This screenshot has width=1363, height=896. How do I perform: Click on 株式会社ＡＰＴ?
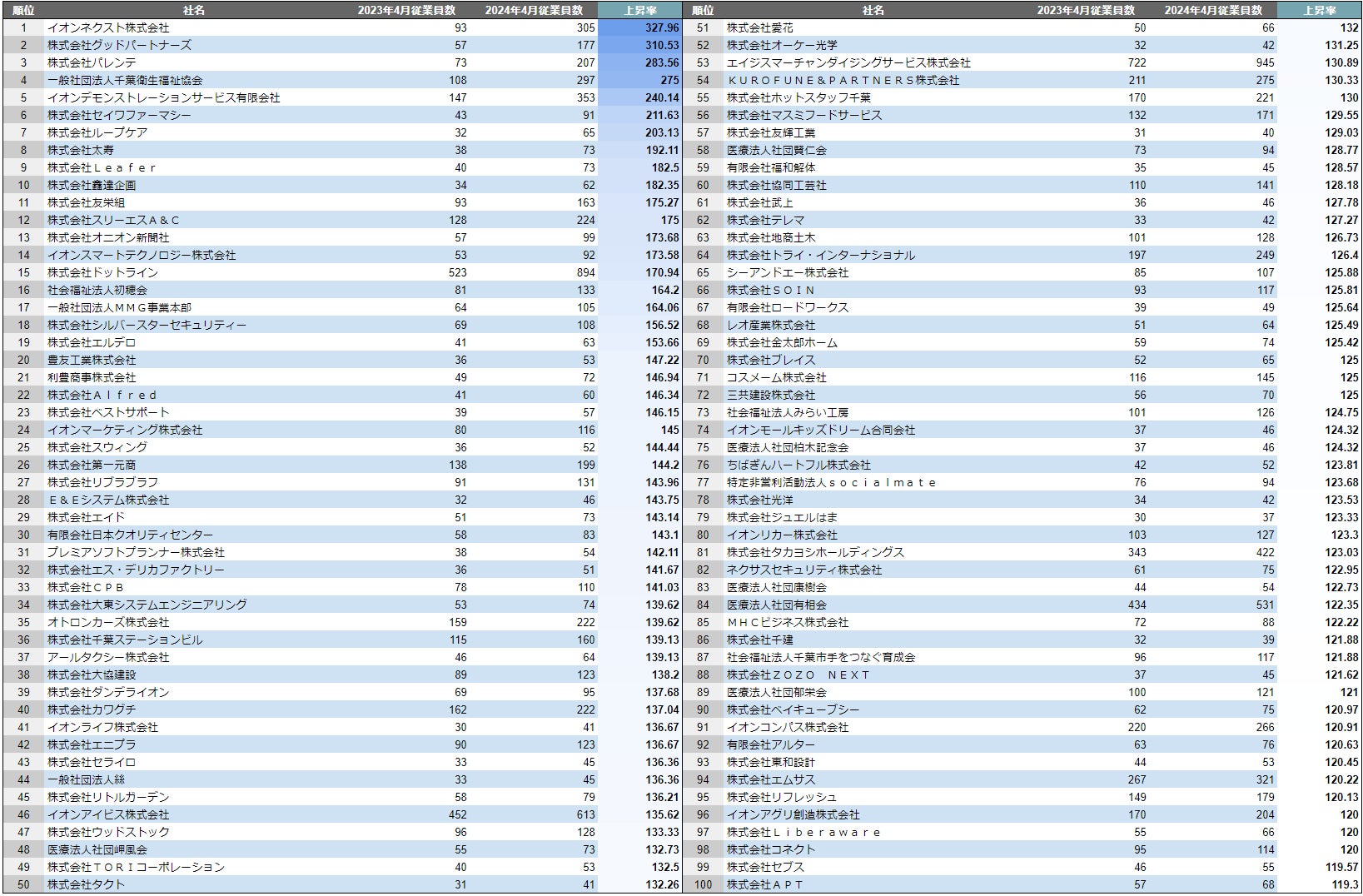[765, 884]
